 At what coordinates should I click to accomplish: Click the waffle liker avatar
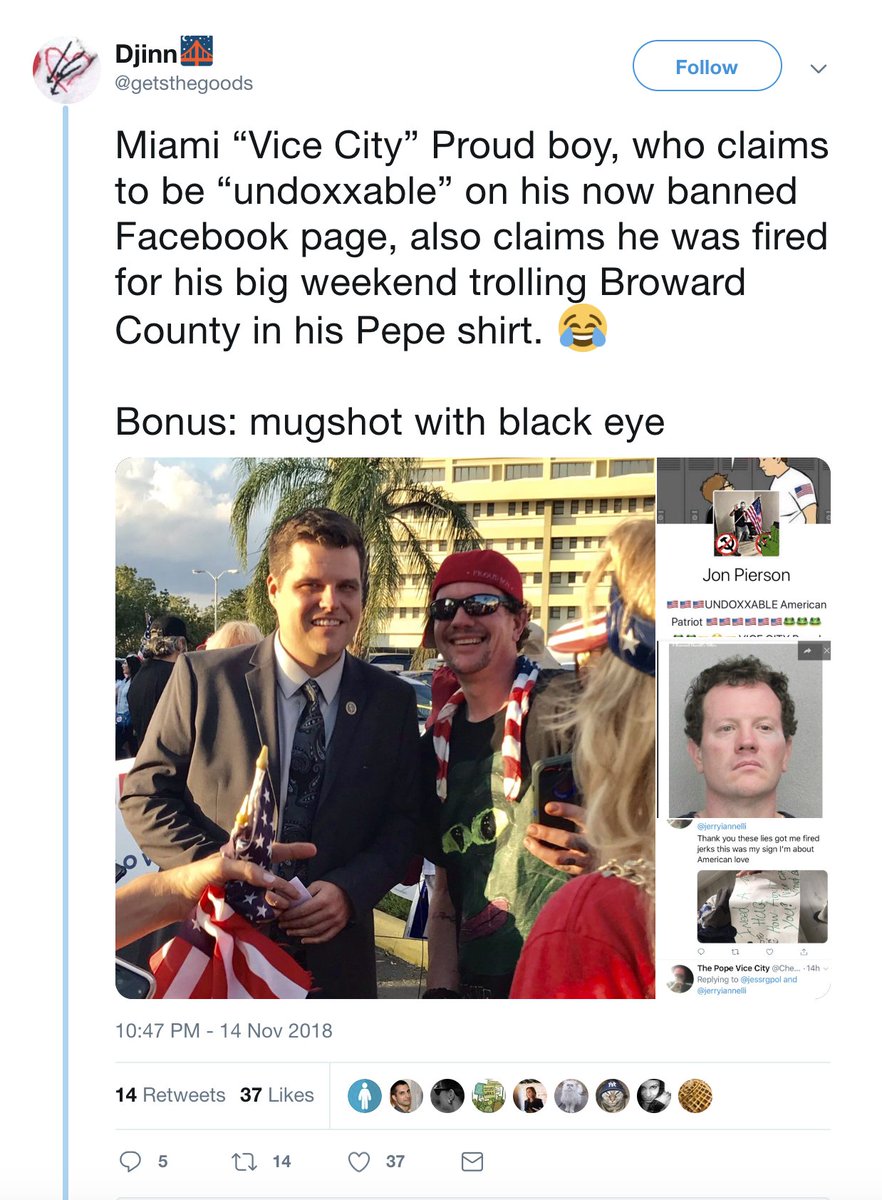695,1096
